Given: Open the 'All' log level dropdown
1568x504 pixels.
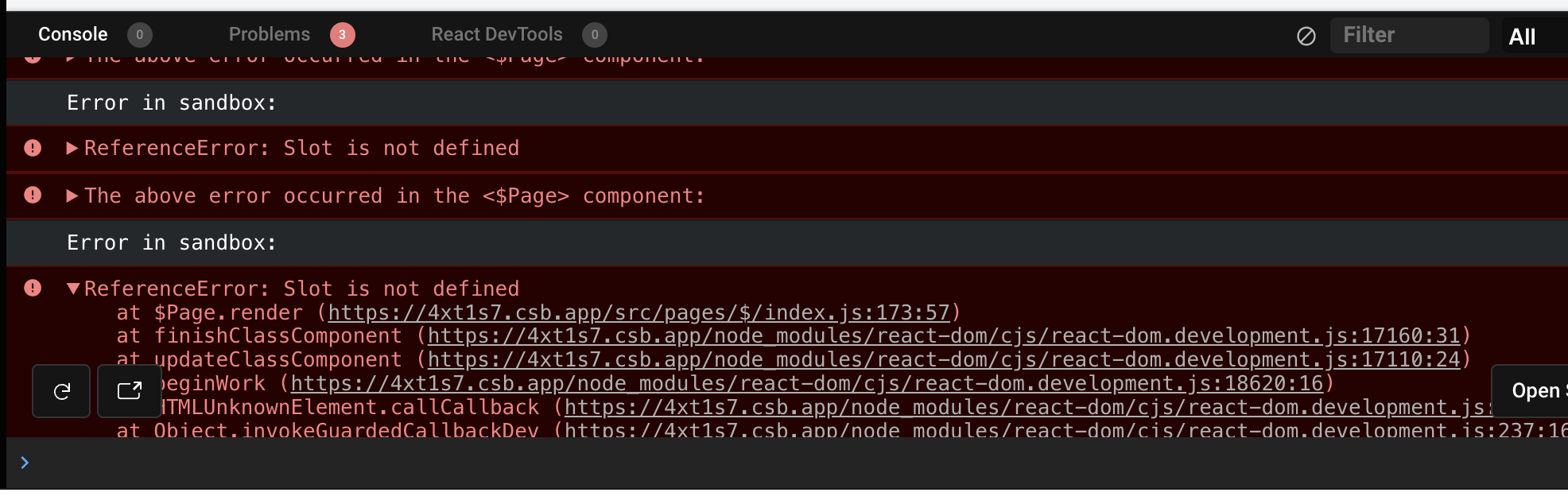Looking at the screenshot, I should 1523,36.
